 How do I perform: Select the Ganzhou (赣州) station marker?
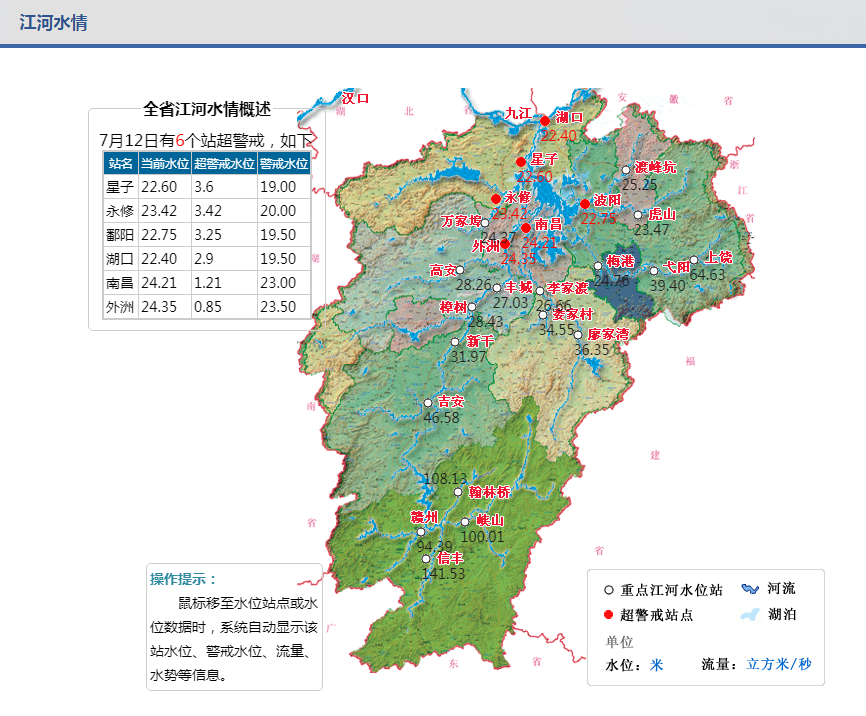click(x=421, y=532)
